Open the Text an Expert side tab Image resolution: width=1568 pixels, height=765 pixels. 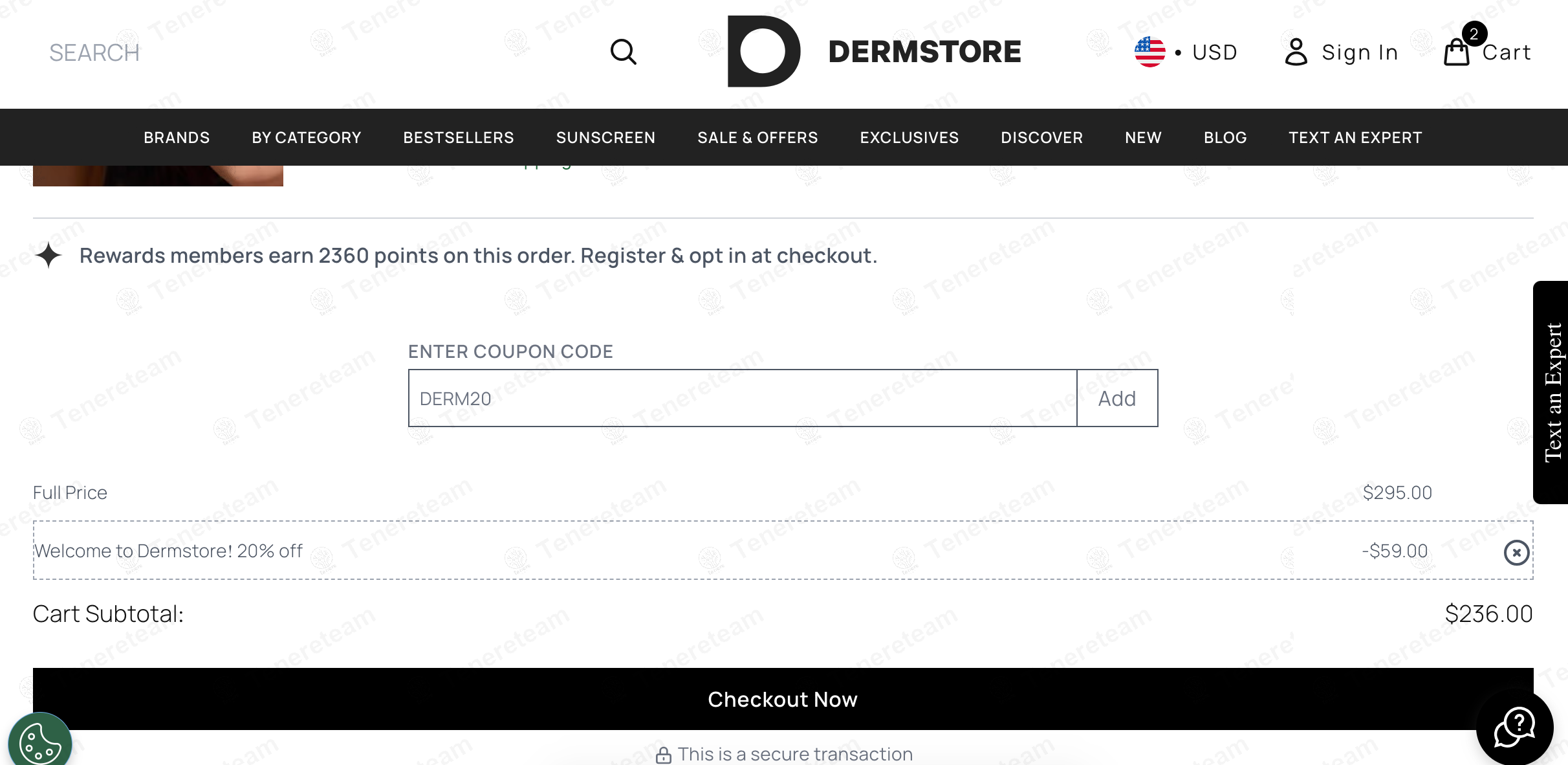tap(1552, 392)
